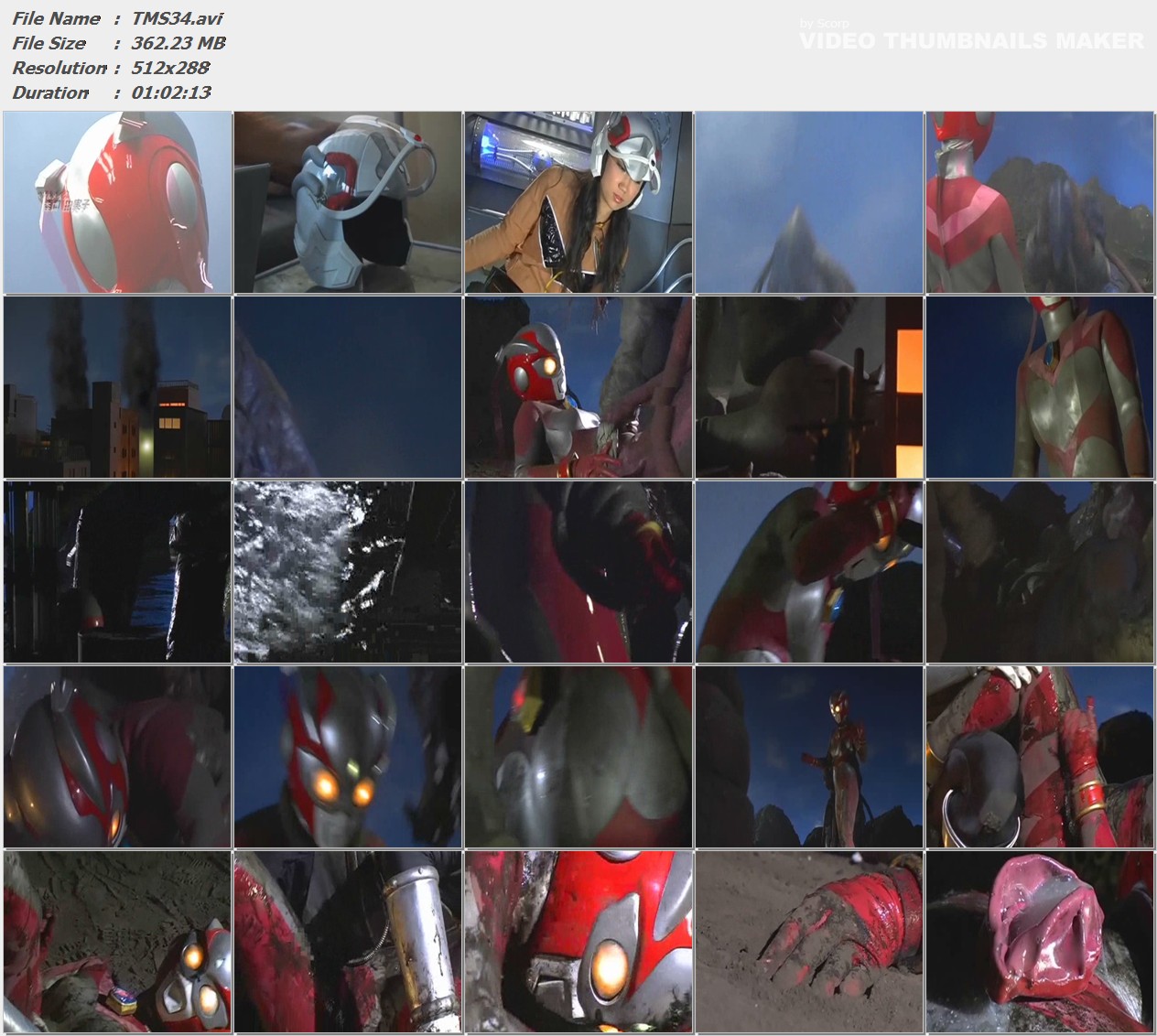Screen dimensions: 1157x1036
Task: Select the dark rocky monster hide thumbnail
Action: [1040, 572]
